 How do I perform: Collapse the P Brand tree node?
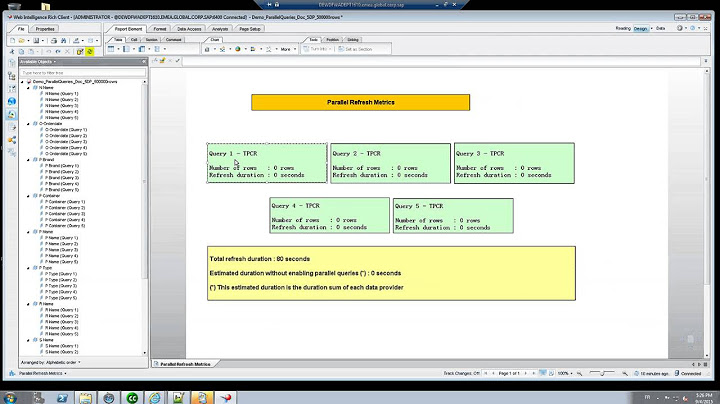point(28,160)
